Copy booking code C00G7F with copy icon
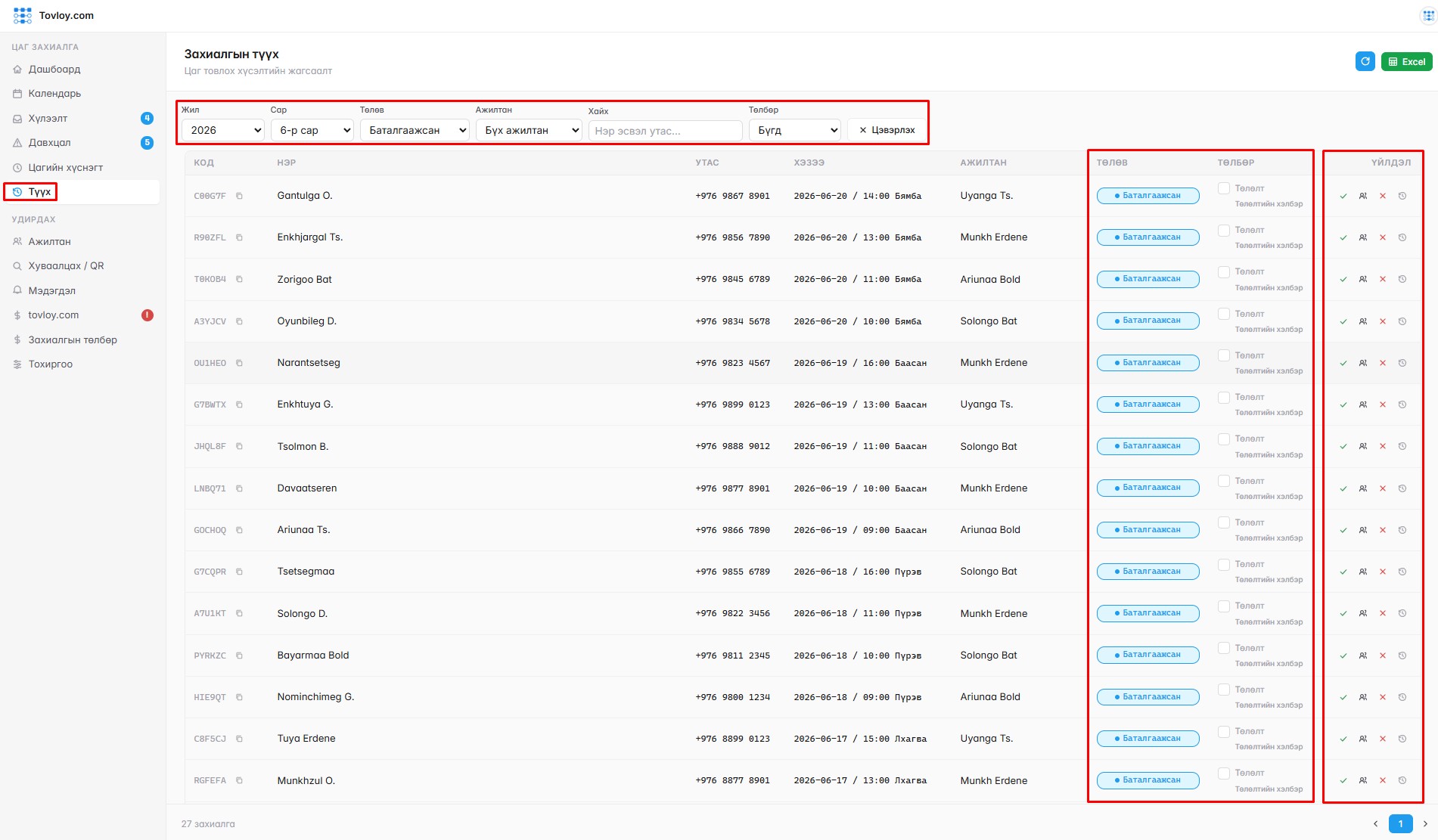Image resolution: width=1438 pixels, height=840 pixels. [x=239, y=196]
